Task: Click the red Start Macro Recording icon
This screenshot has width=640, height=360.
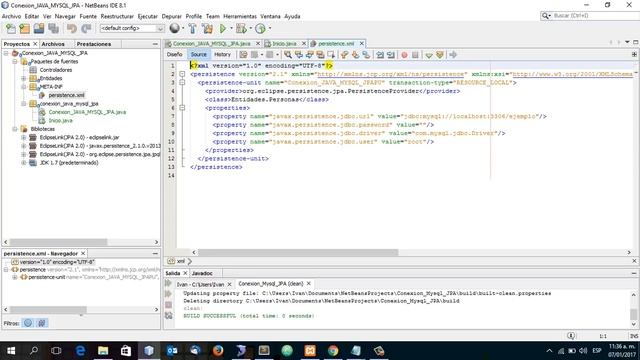Action: (x=404, y=55)
